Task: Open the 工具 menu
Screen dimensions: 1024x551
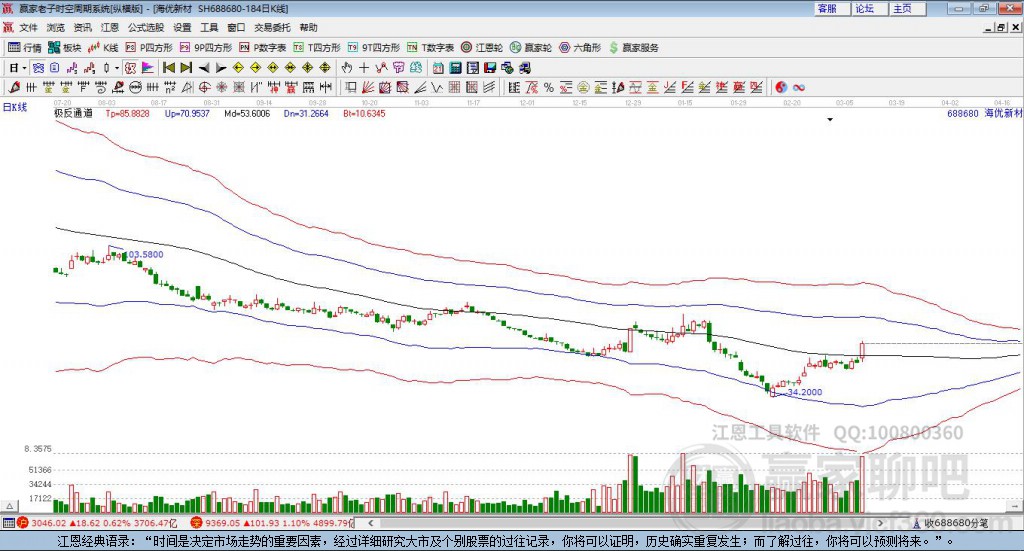Action: (x=209, y=27)
